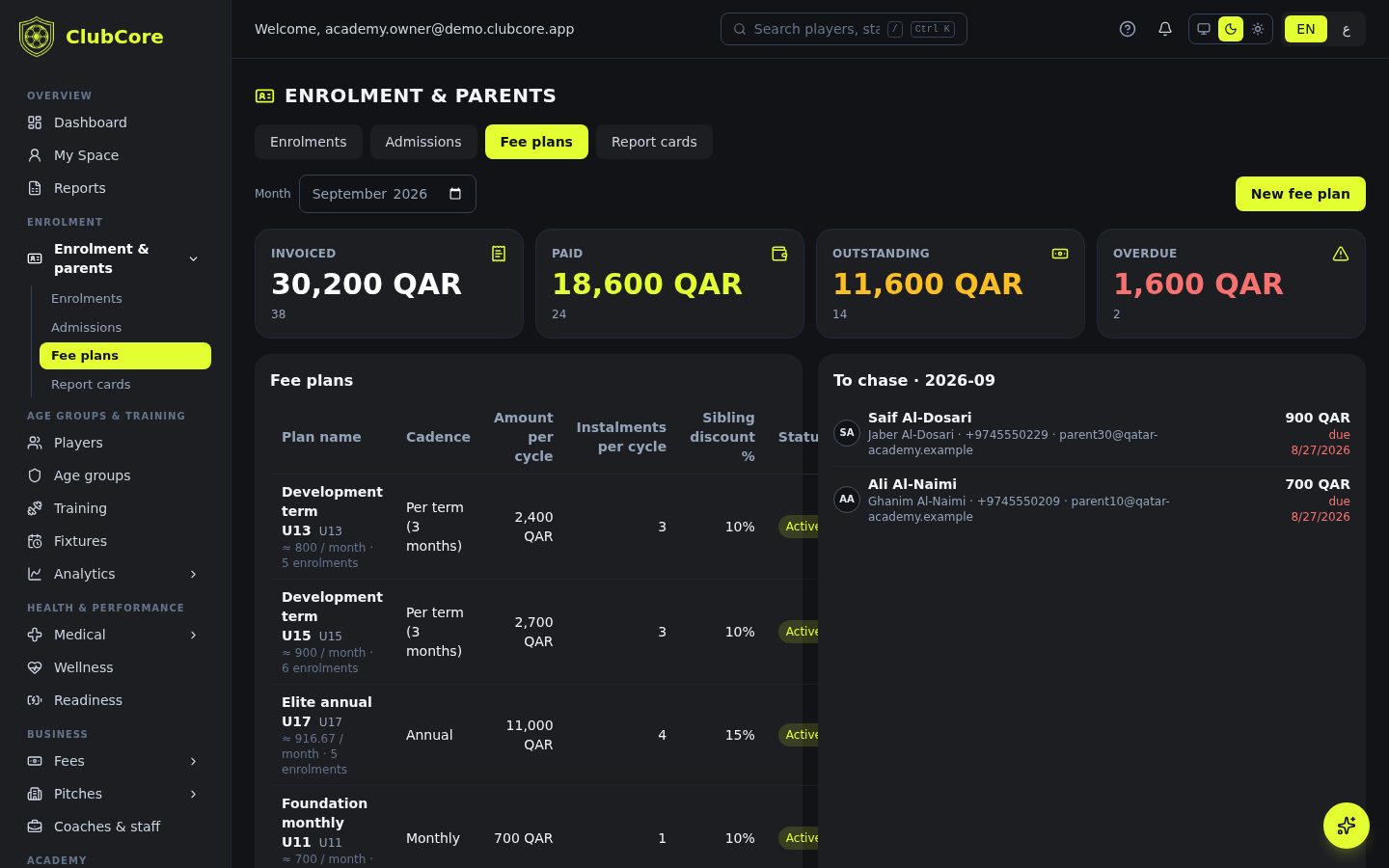The height and width of the screenshot is (868, 1389).
Task: Open Training sidebar item
Action: [116, 508]
